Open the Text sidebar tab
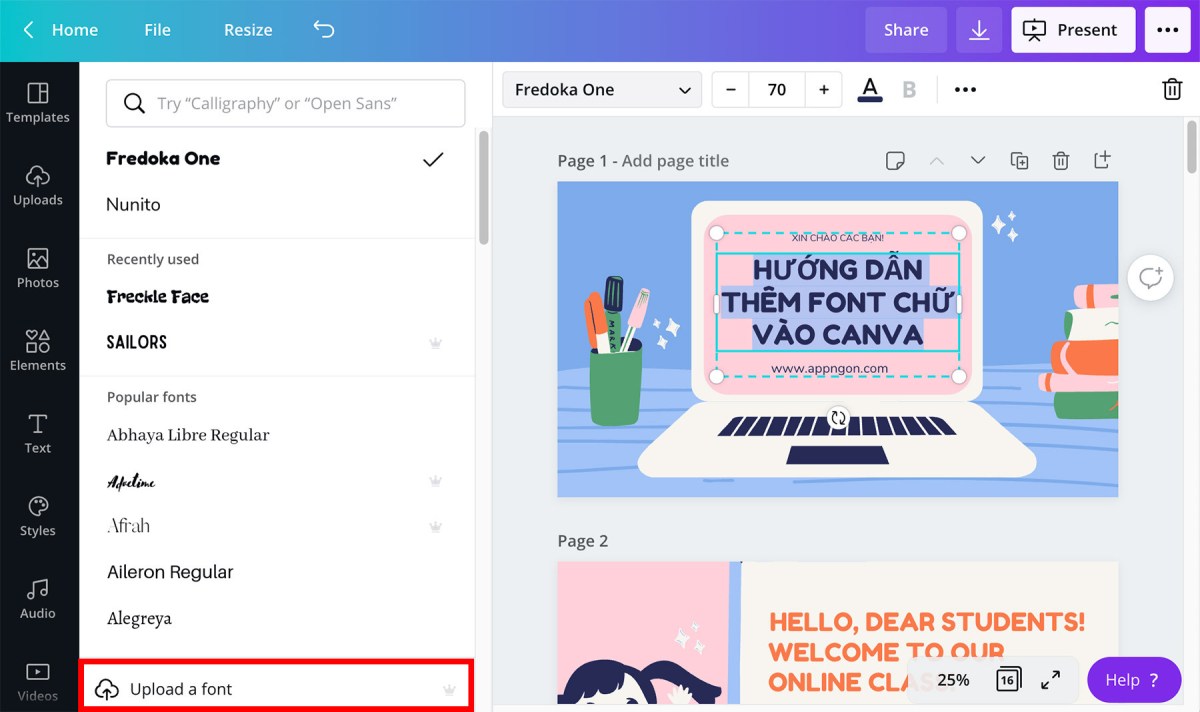This screenshot has width=1200, height=712. 38,434
